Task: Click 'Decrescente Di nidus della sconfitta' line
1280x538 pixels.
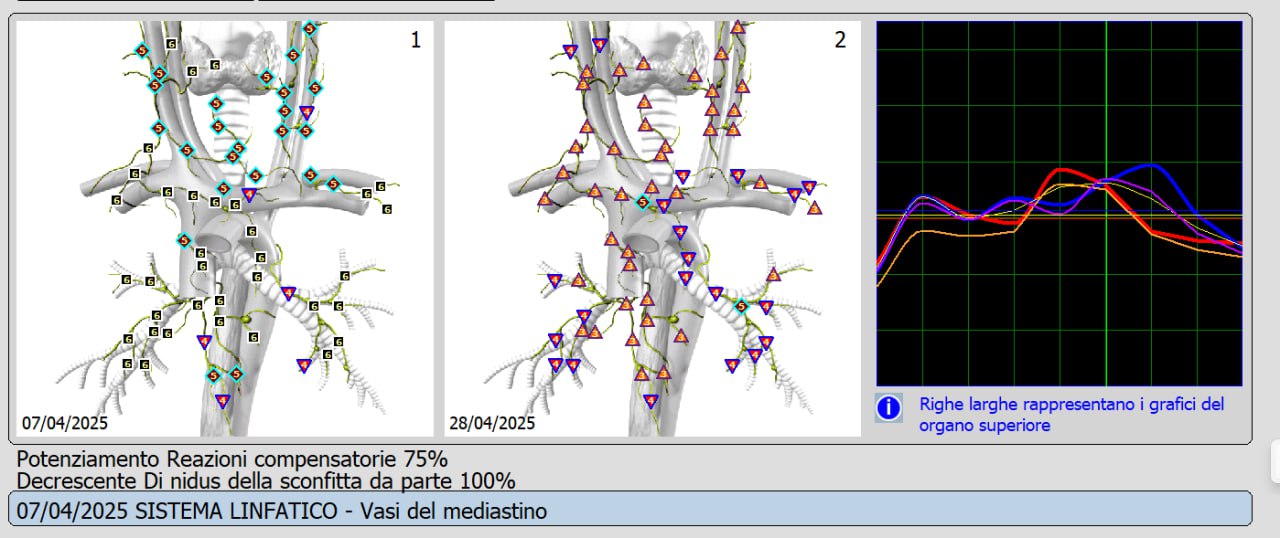Action: (266, 480)
